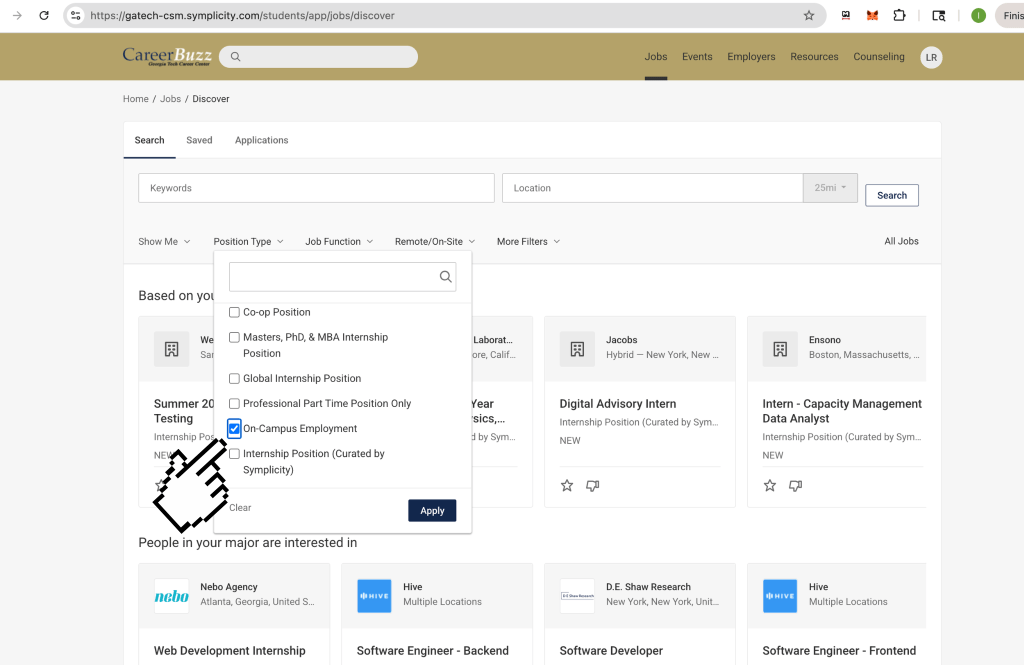The width and height of the screenshot is (1024, 665).
Task: Bookmark this page with the star icon
Action: click(x=808, y=16)
